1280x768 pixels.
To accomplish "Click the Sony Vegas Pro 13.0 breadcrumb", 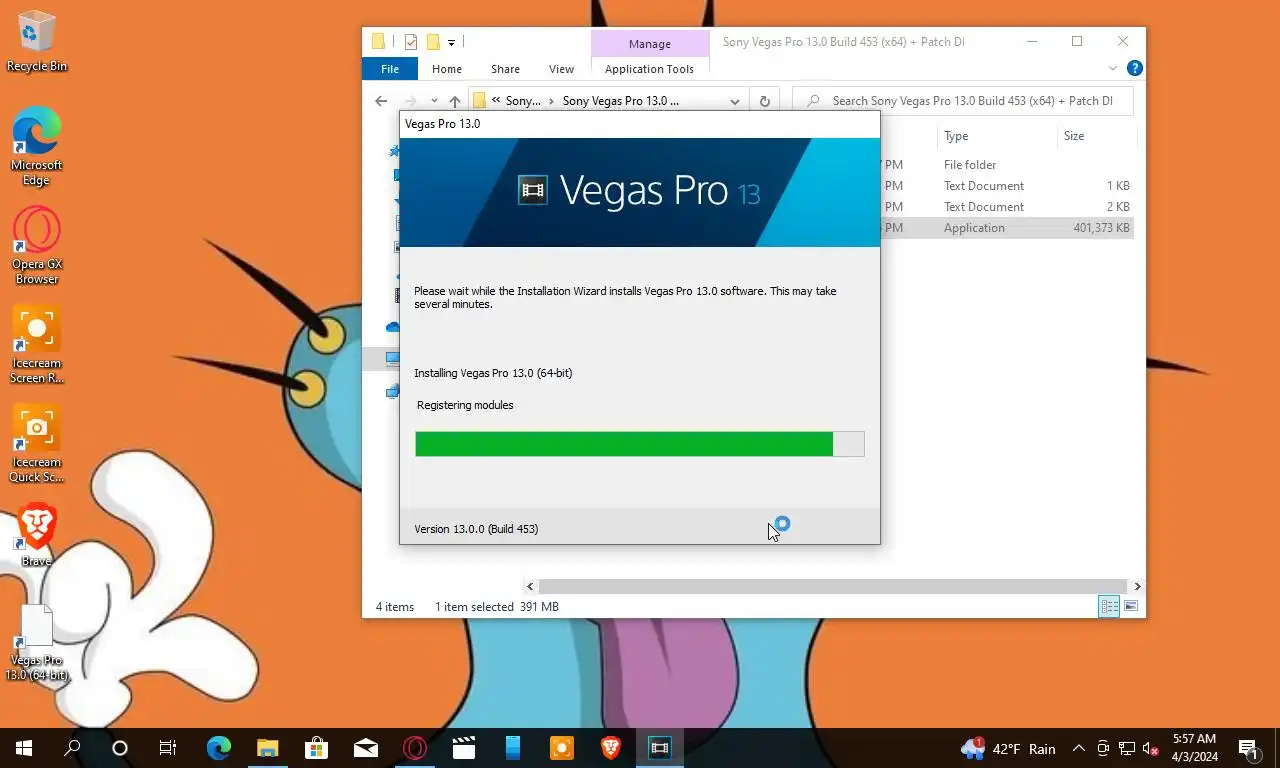I will (x=621, y=101).
